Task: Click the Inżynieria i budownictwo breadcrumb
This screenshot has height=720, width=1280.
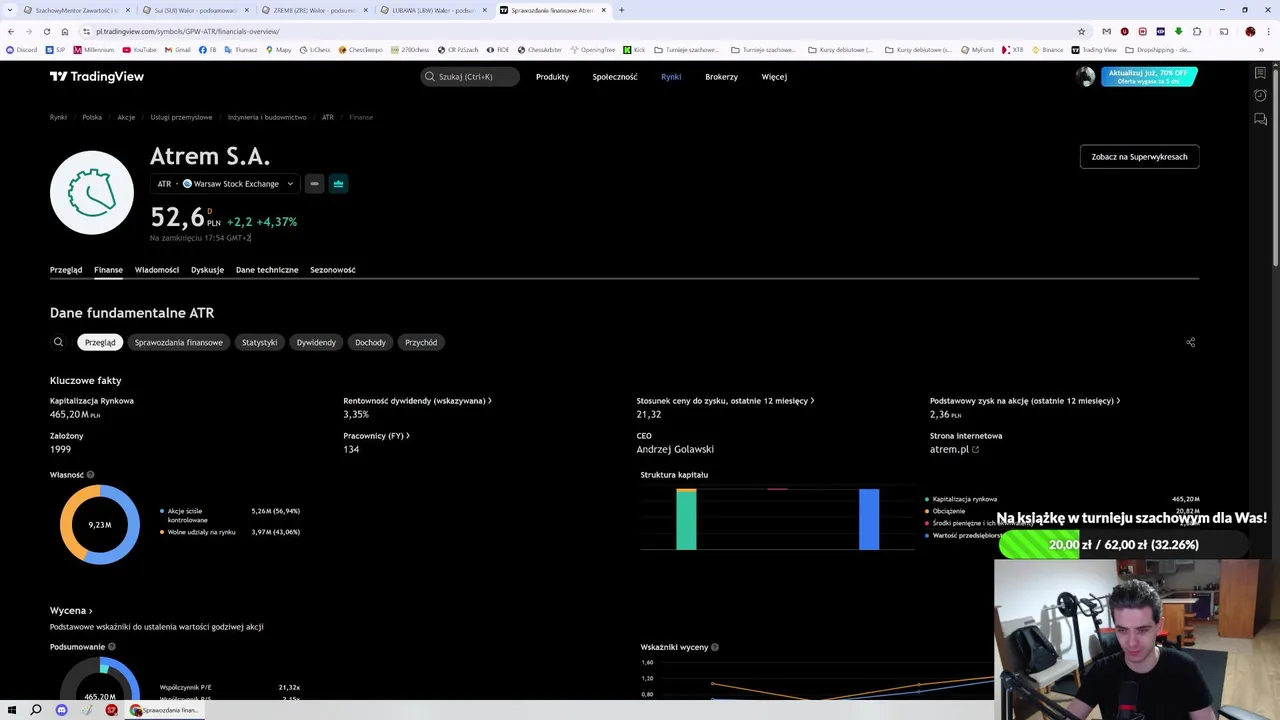Action: (x=267, y=117)
